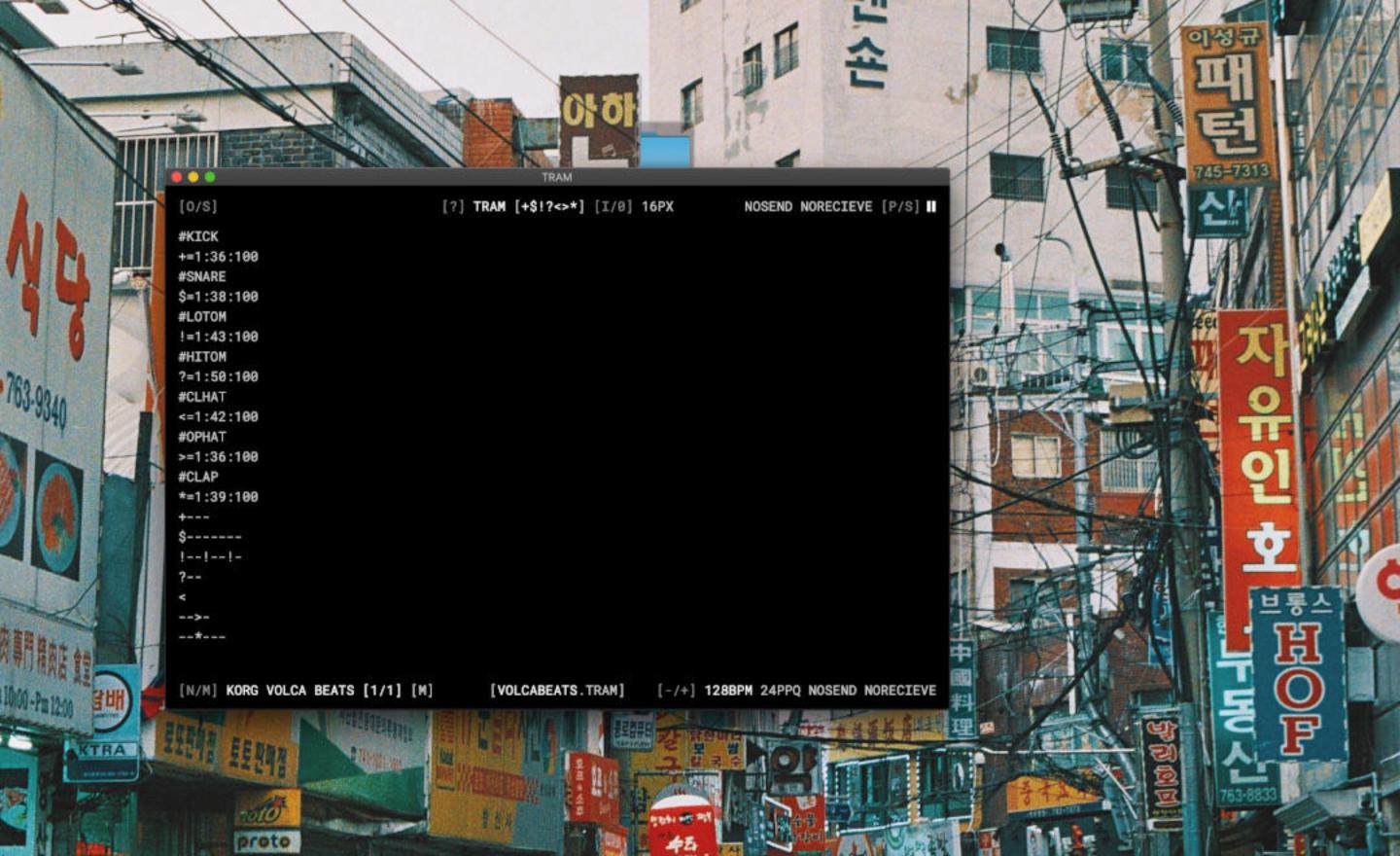Viewport: 1400px width, 856px height.
Task: Click the [VOLCABEATS.TRAM] file name
Action: click(557, 691)
